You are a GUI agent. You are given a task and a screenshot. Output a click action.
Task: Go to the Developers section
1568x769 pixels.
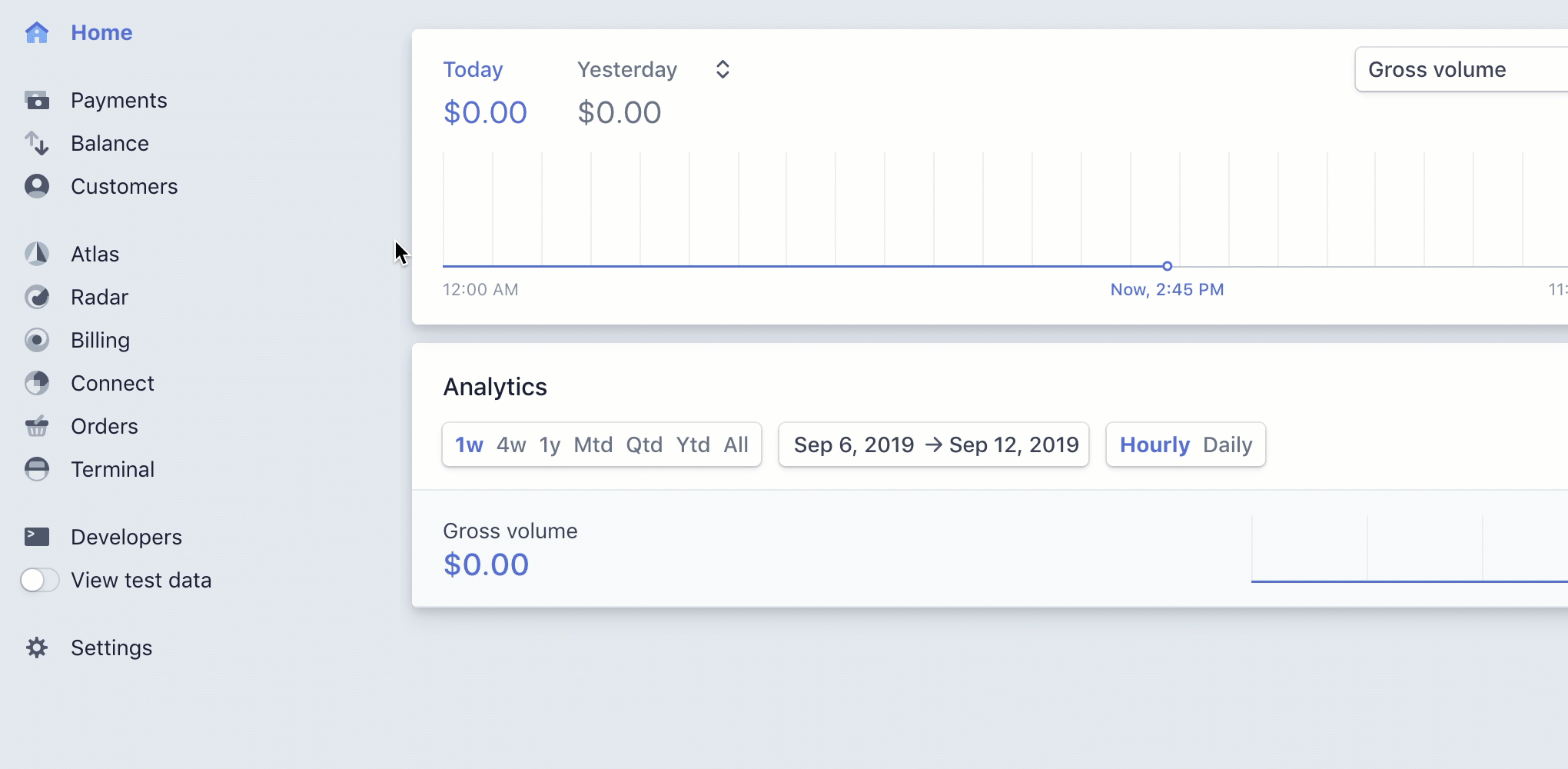pyautogui.click(x=126, y=538)
